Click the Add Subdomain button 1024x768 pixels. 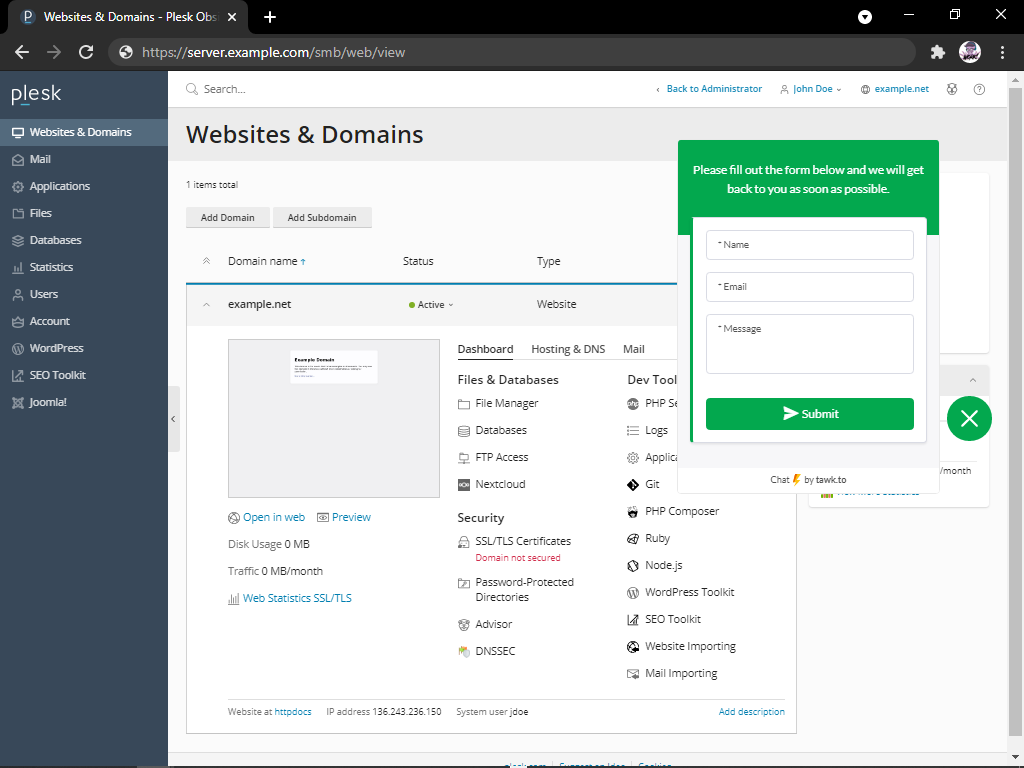(x=322, y=217)
